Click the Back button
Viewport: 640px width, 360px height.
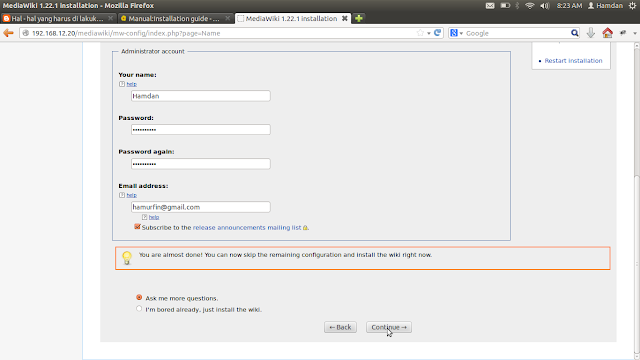(x=340, y=327)
